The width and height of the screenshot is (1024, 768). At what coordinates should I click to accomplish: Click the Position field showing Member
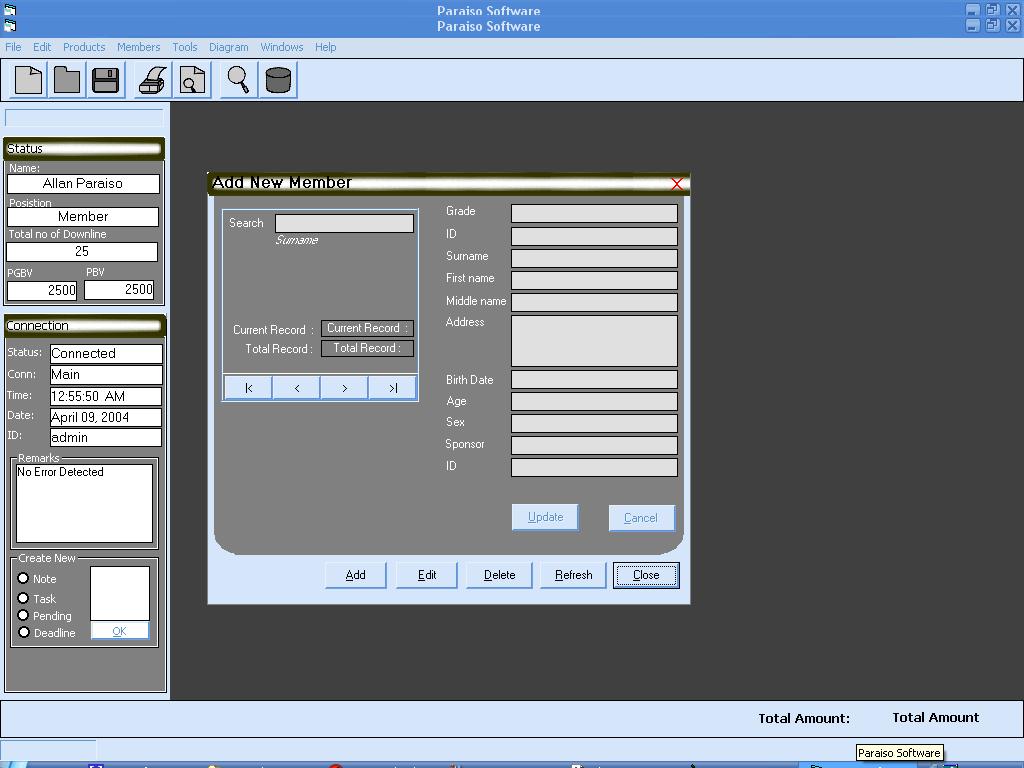tap(83, 217)
